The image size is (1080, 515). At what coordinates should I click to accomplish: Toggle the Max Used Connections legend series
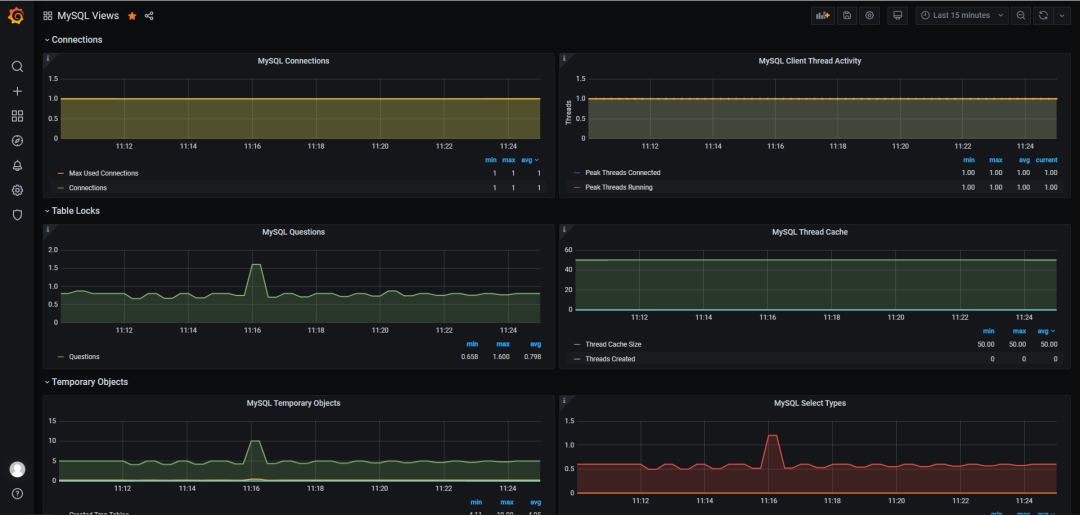[103, 174]
